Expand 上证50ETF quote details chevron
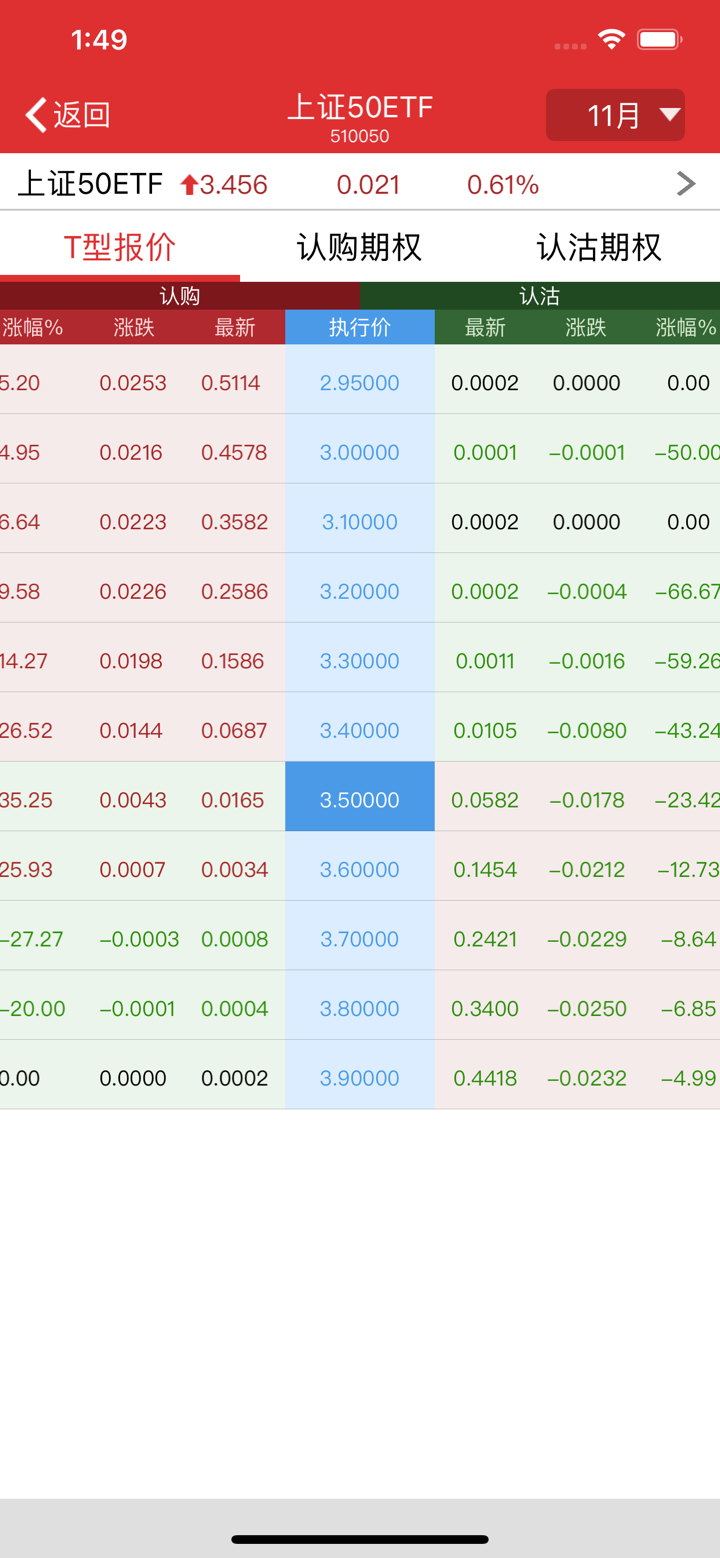The height and width of the screenshot is (1558, 720). click(x=685, y=183)
